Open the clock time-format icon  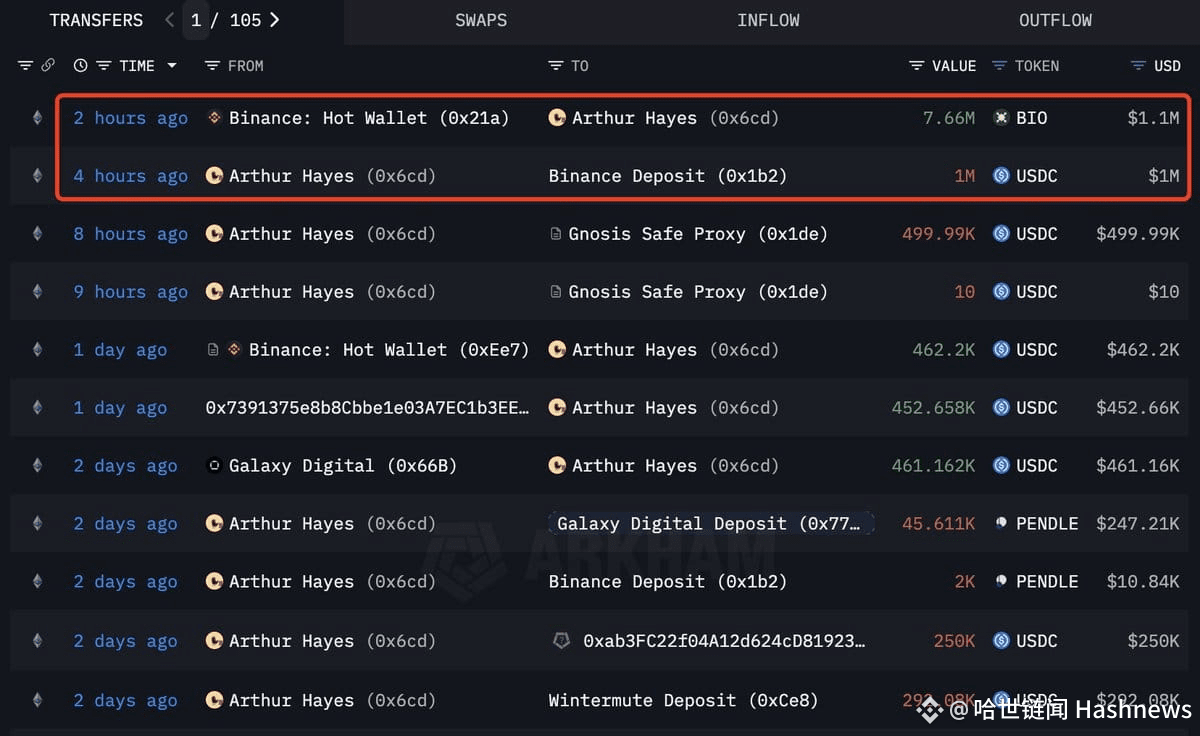80,65
